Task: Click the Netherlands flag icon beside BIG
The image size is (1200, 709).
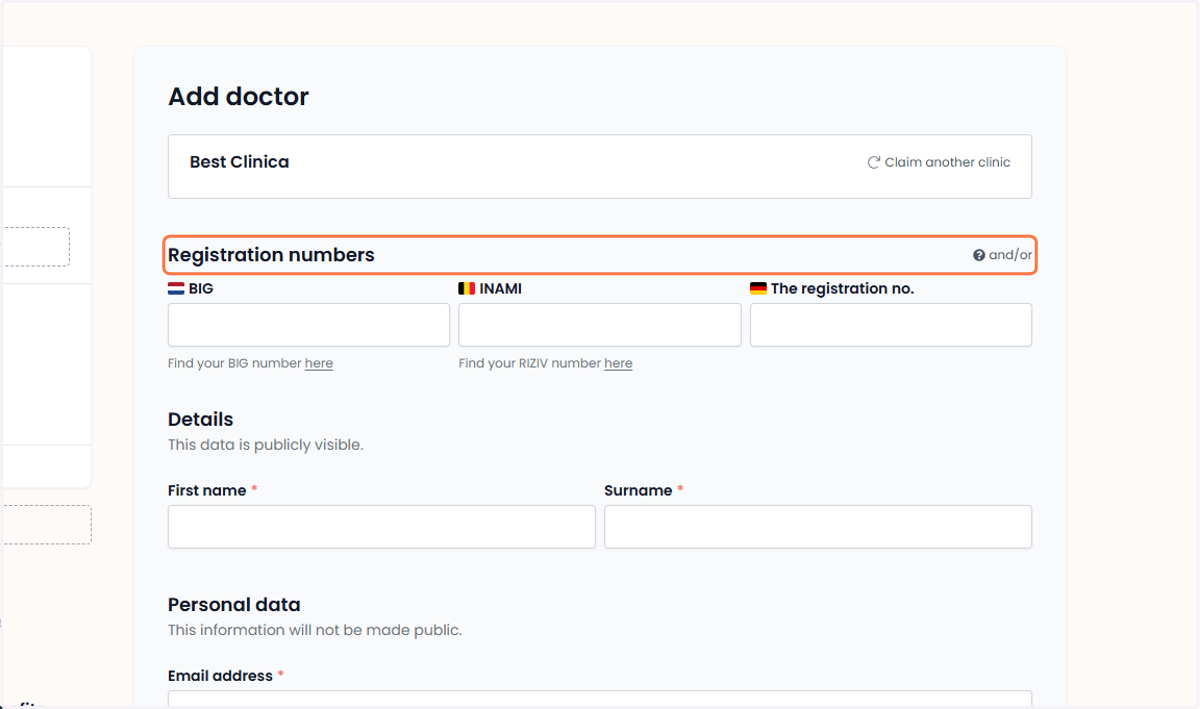Action: [176, 288]
